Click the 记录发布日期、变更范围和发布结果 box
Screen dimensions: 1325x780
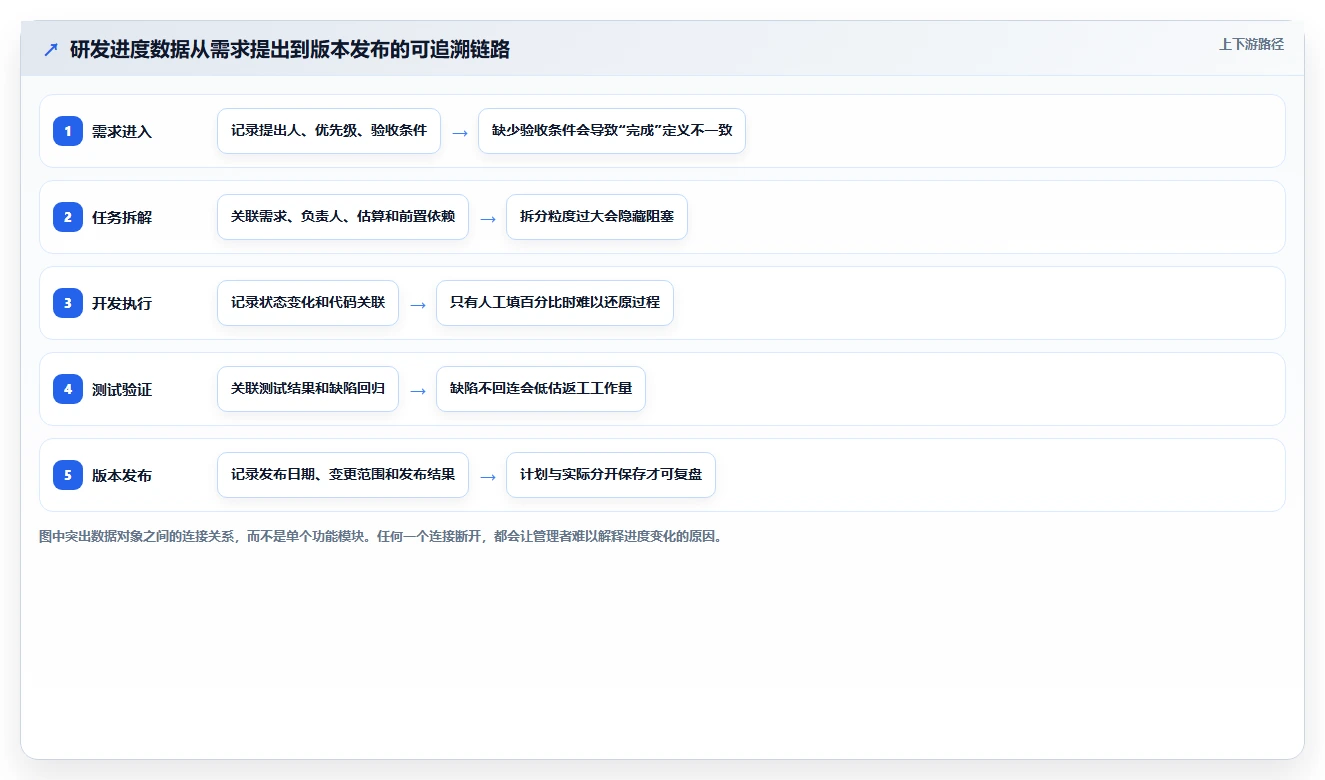pos(343,475)
